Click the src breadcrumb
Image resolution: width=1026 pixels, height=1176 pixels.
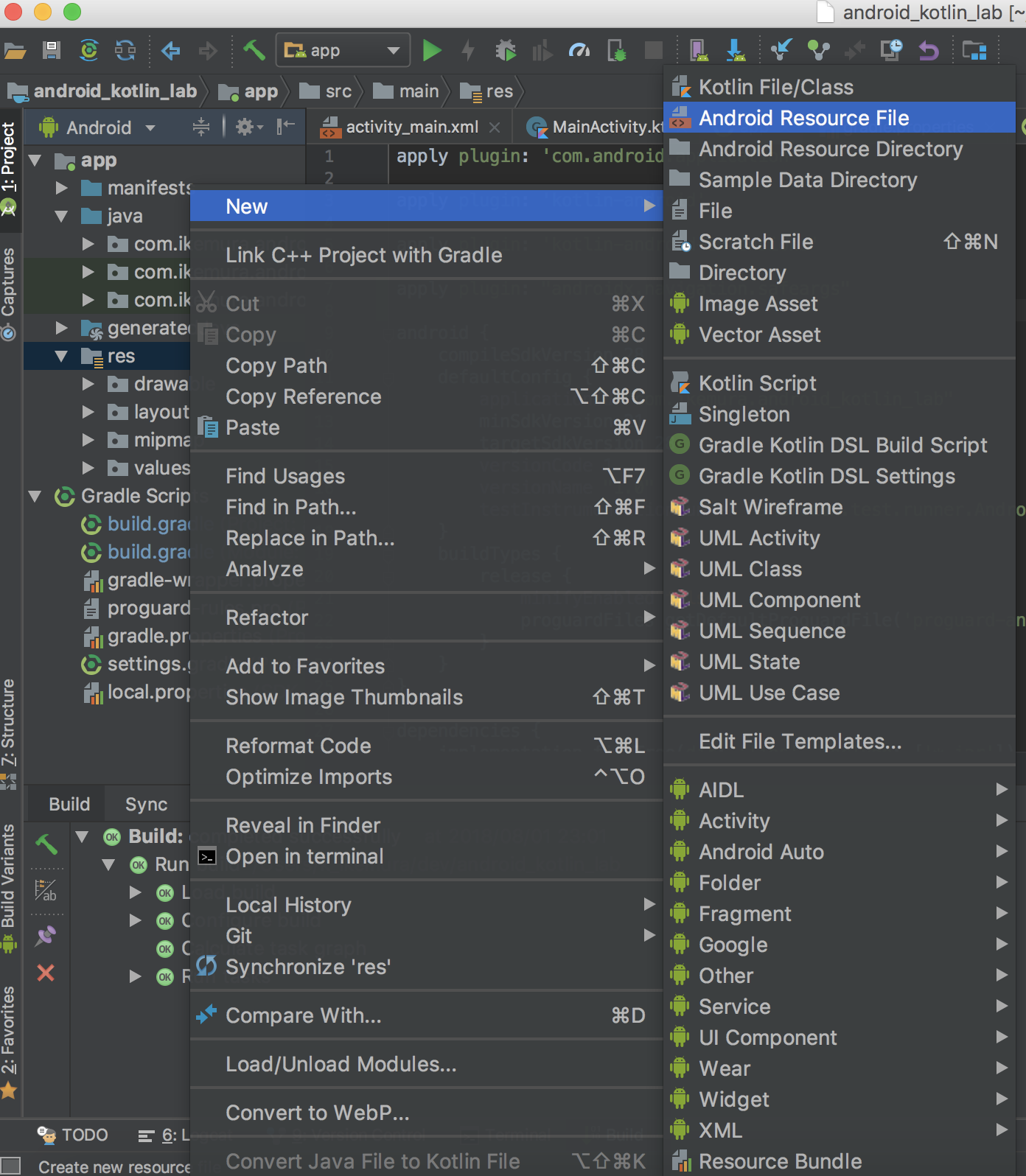point(327,91)
